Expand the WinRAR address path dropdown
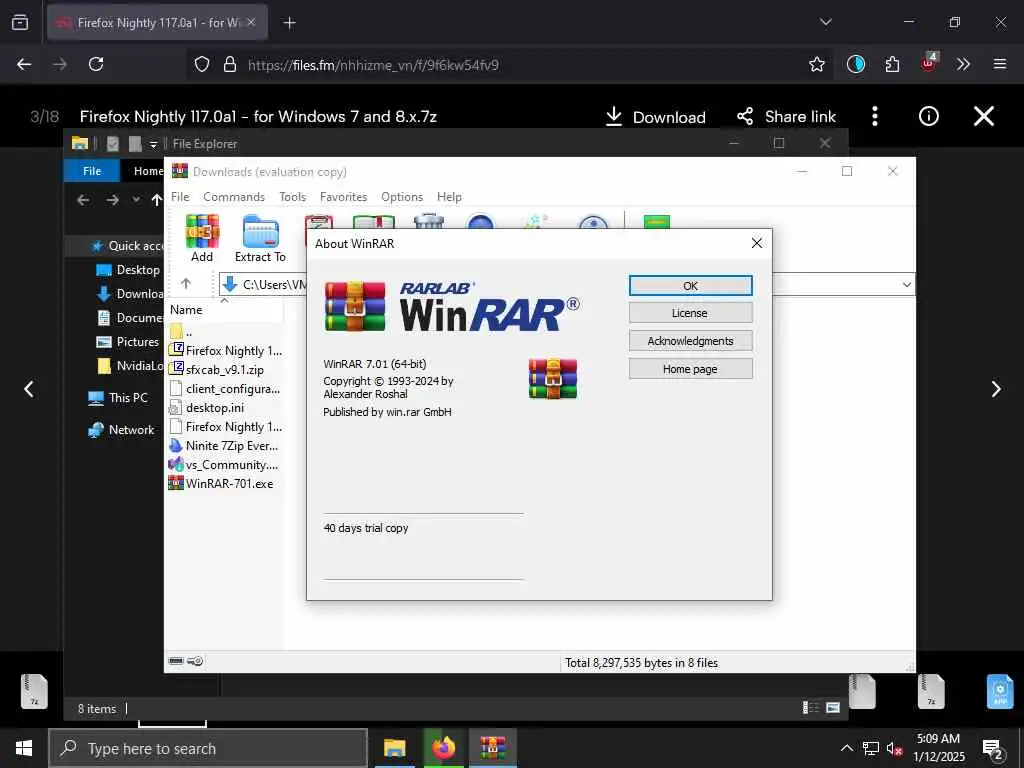 pos(906,284)
